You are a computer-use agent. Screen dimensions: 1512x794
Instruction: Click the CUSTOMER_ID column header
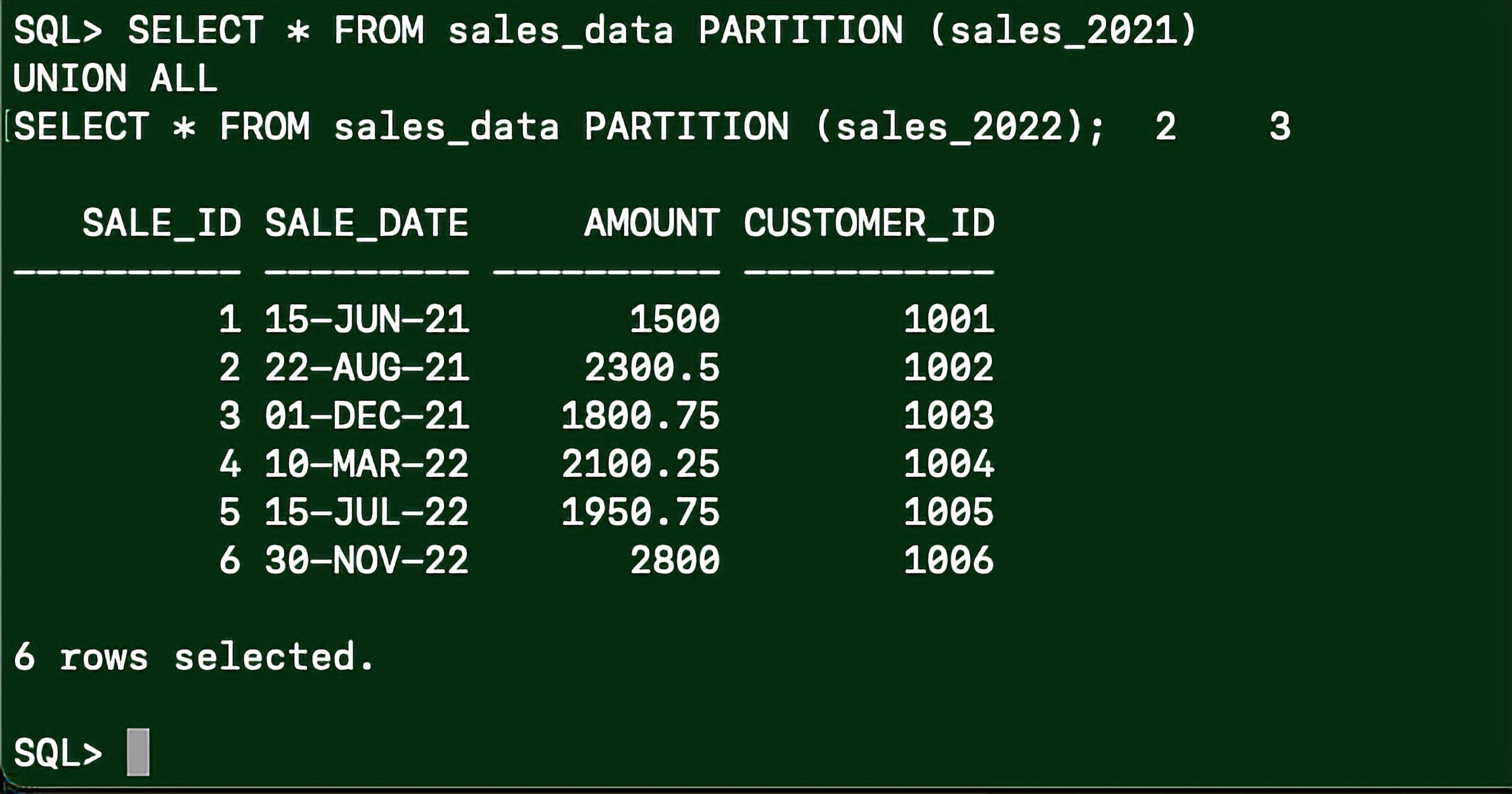(x=869, y=223)
